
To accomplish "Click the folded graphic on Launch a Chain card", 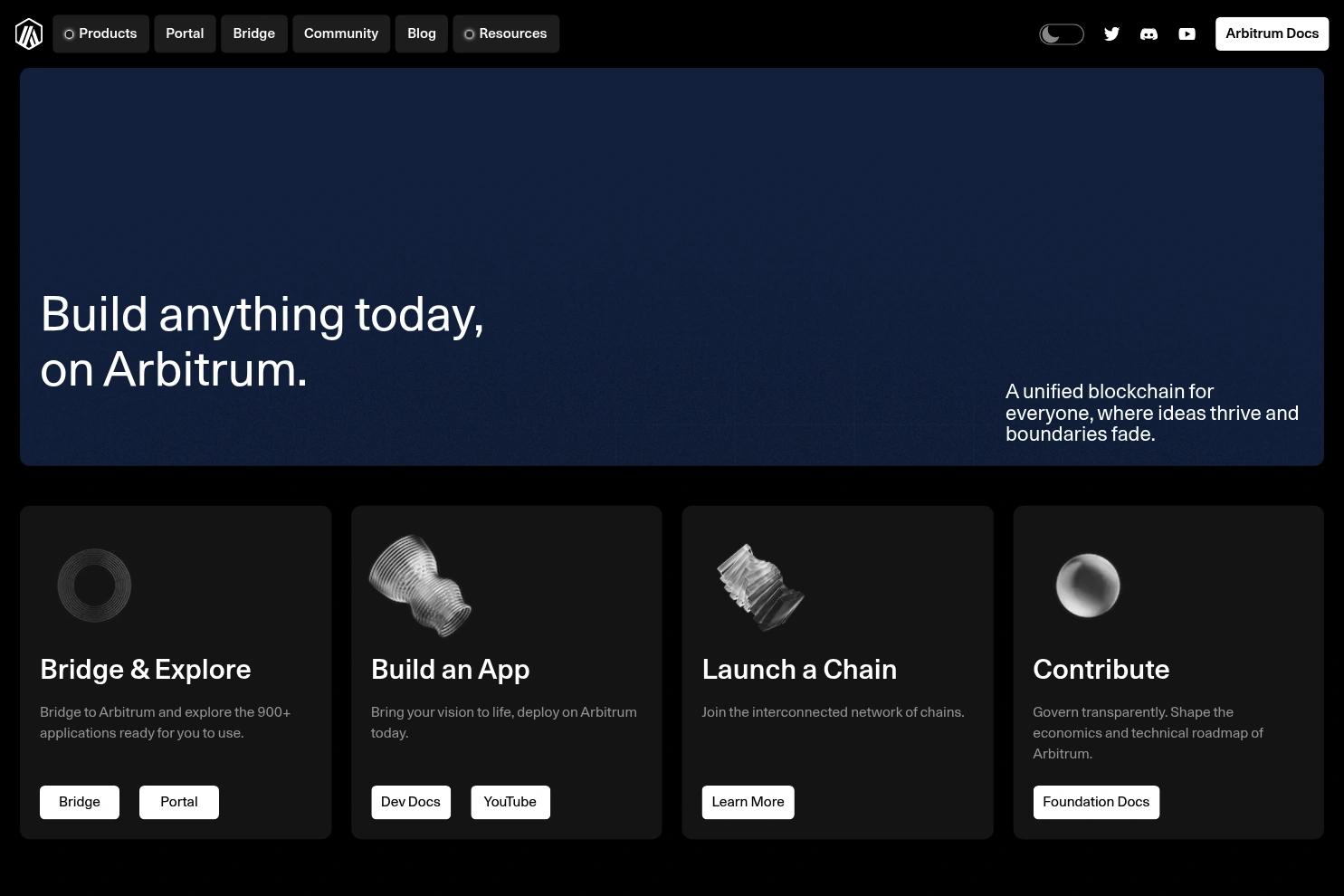I will click(x=760, y=586).
